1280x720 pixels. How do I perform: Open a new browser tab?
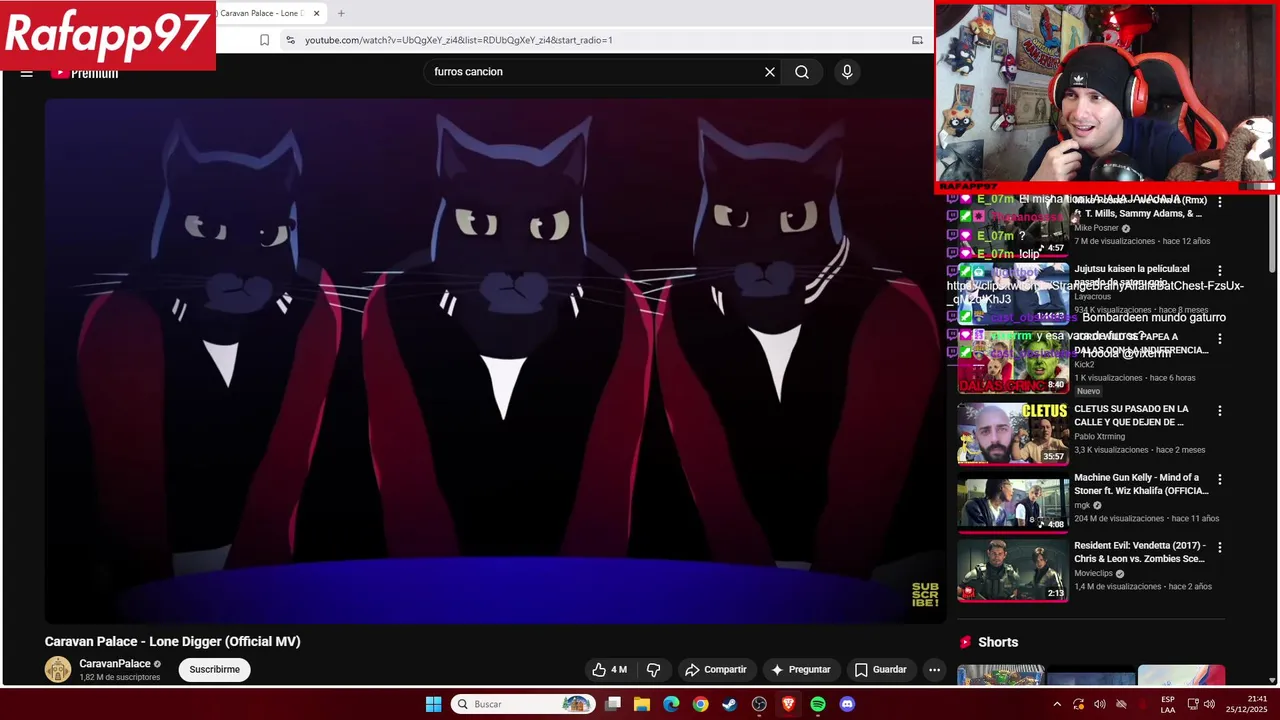tap(341, 13)
